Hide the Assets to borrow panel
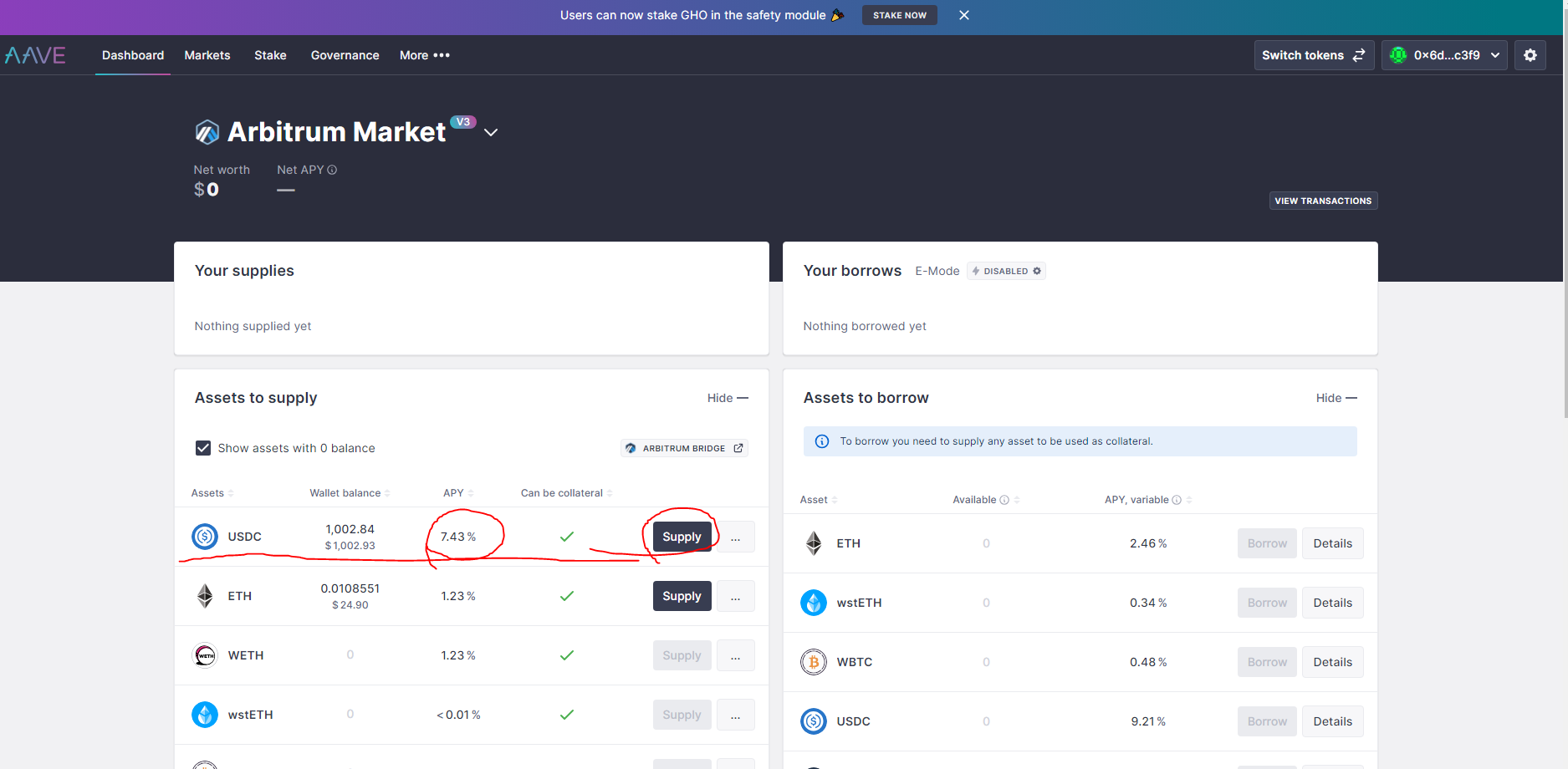 (1336, 398)
